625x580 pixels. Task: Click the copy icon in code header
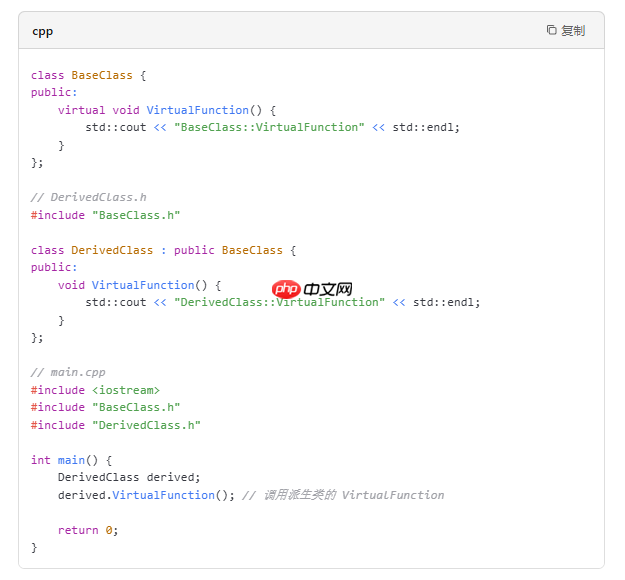click(551, 30)
